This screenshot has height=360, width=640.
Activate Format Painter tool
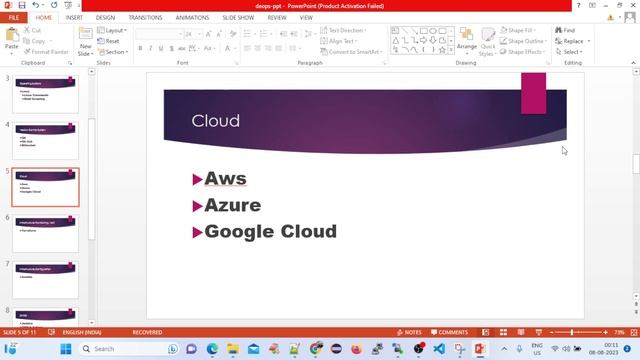click(46, 52)
